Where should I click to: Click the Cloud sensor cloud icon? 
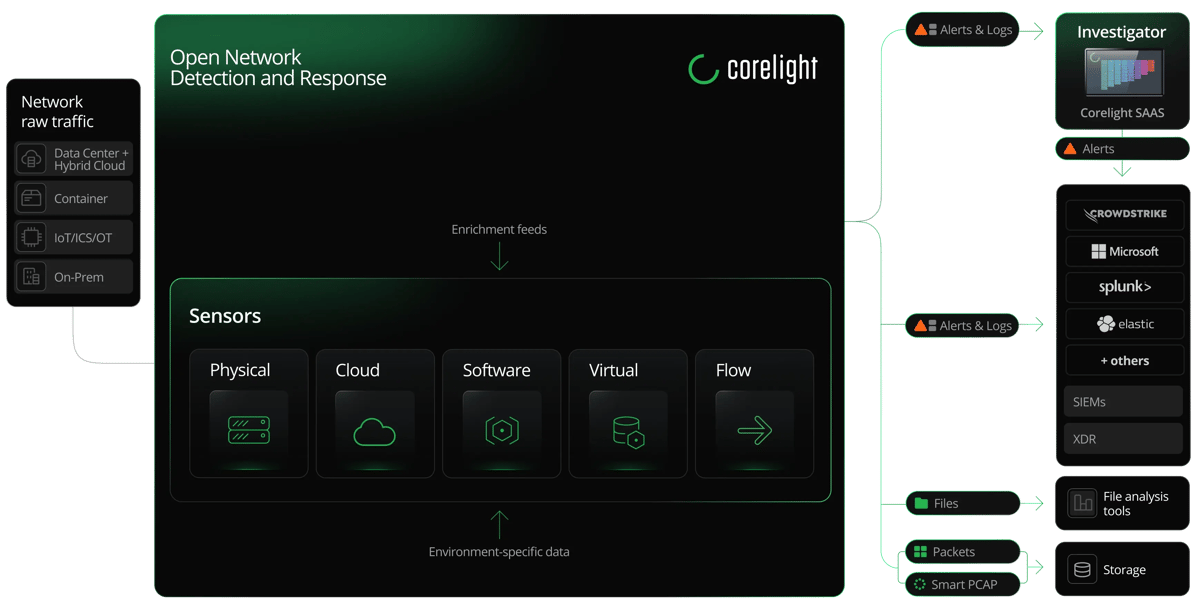click(x=375, y=432)
